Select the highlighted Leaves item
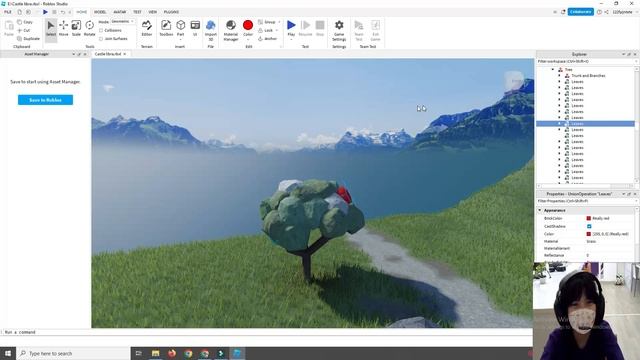This screenshot has height=360, width=640. 585,123
